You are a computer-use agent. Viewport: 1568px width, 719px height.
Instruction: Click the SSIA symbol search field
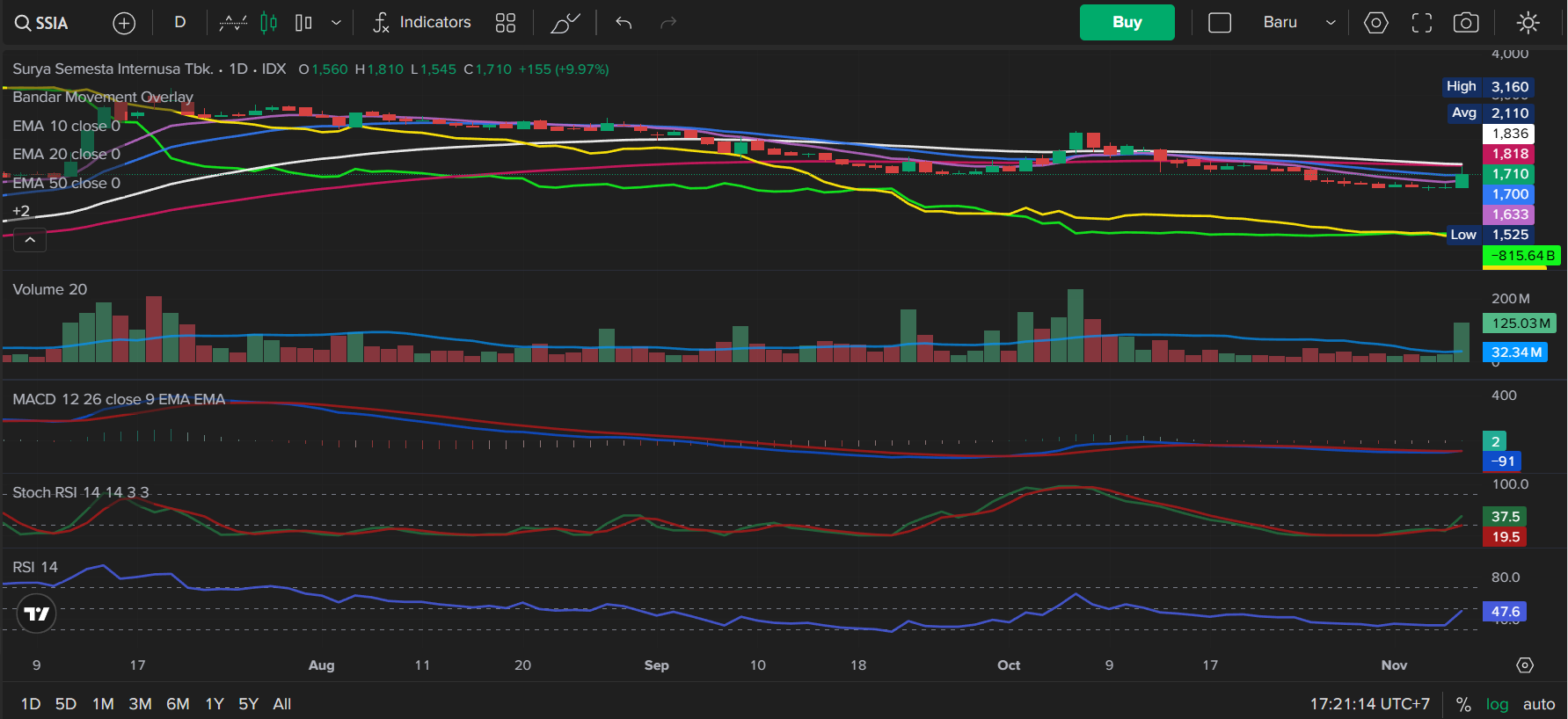coord(42,23)
